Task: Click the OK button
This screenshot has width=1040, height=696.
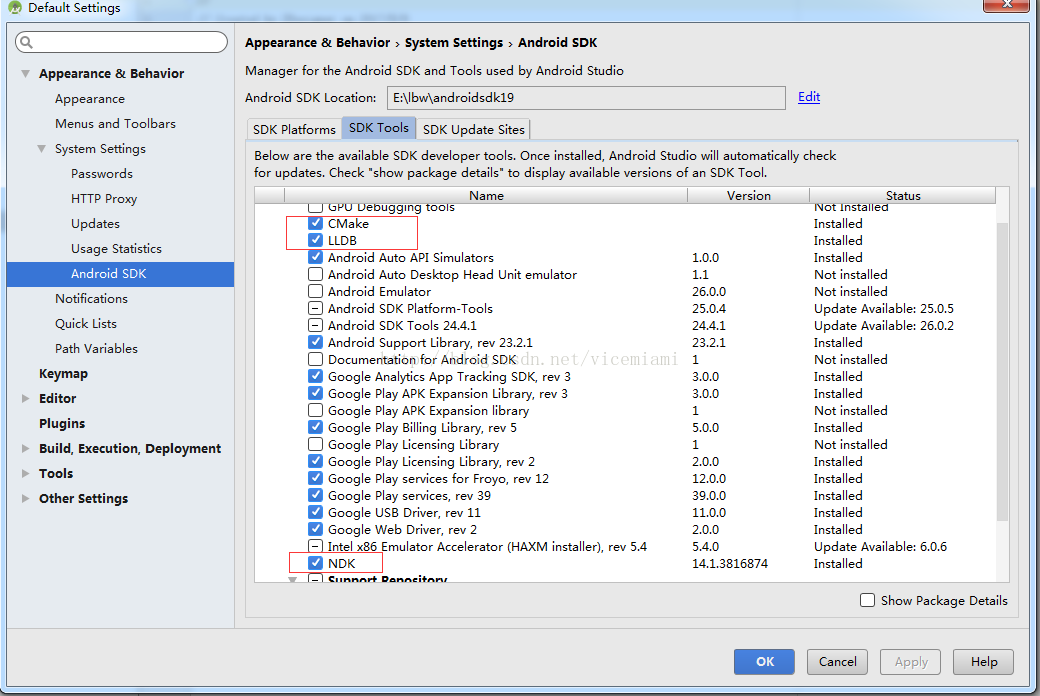Action: pos(764,661)
